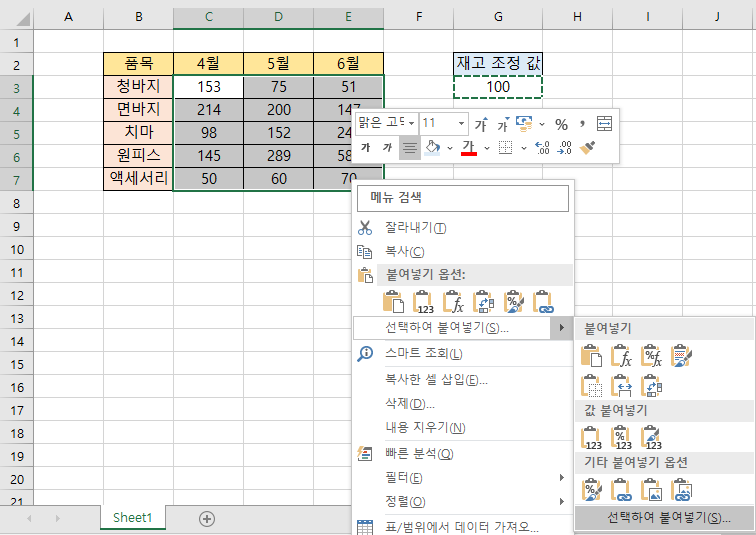Screen dimensions: 756x535
Task: Add a new sheet with plus button
Action: click(207, 519)
